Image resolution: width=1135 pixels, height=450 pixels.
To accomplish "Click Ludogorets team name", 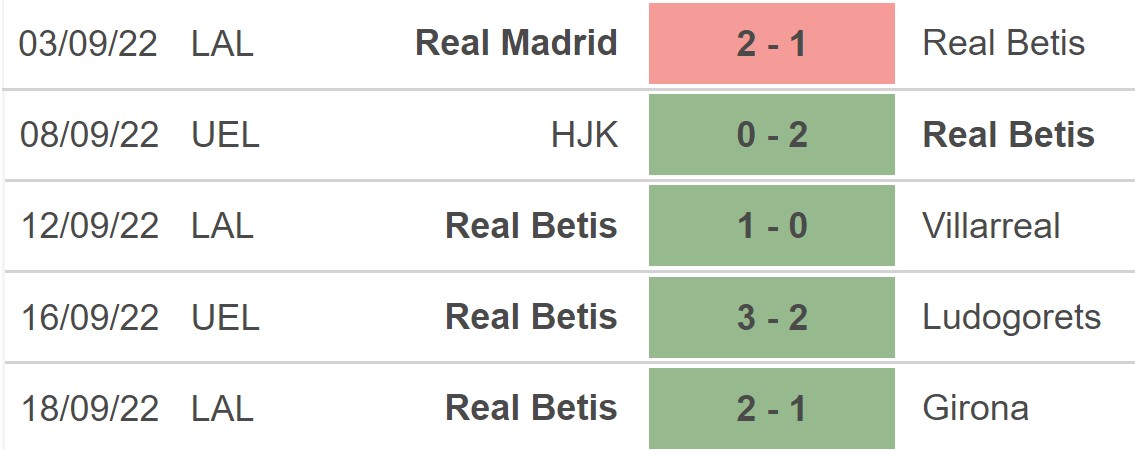I will [1011, 317].
